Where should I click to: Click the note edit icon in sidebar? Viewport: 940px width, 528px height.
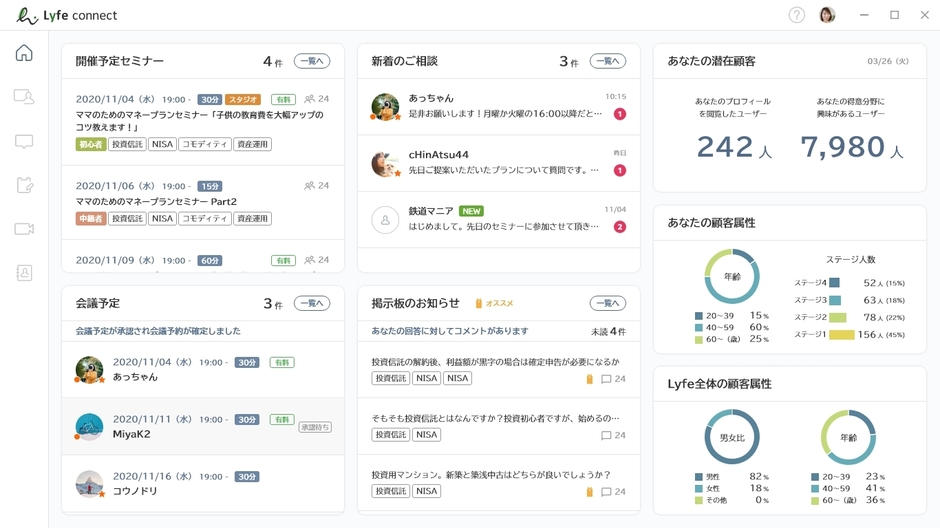pos(24,185)
